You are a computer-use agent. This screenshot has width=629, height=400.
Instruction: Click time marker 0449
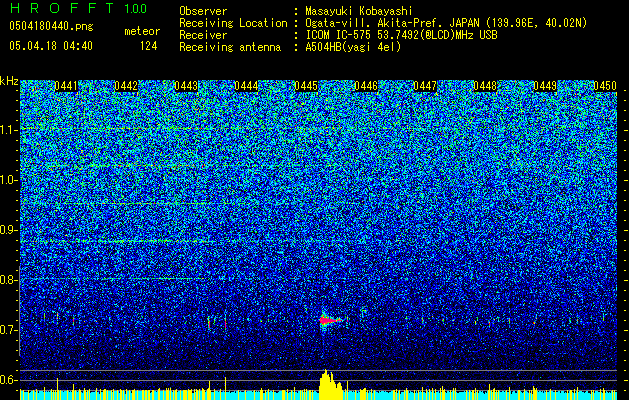[x=545, y=86]
